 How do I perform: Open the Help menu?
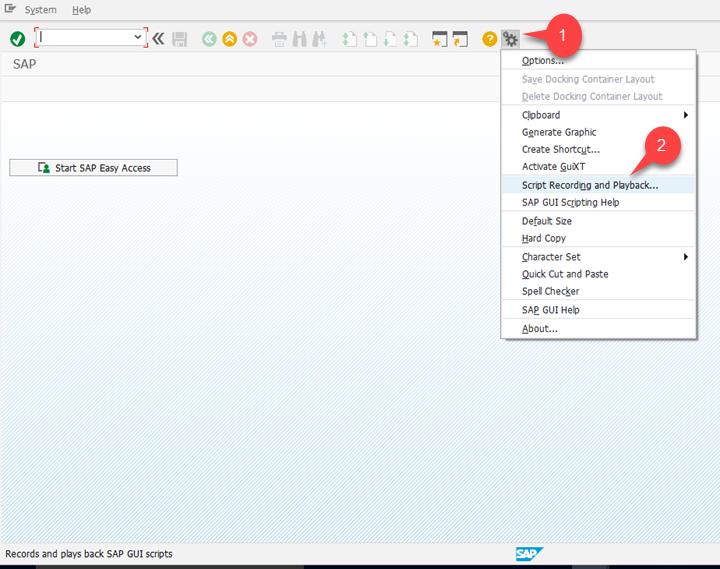click(x=81, y=10)
